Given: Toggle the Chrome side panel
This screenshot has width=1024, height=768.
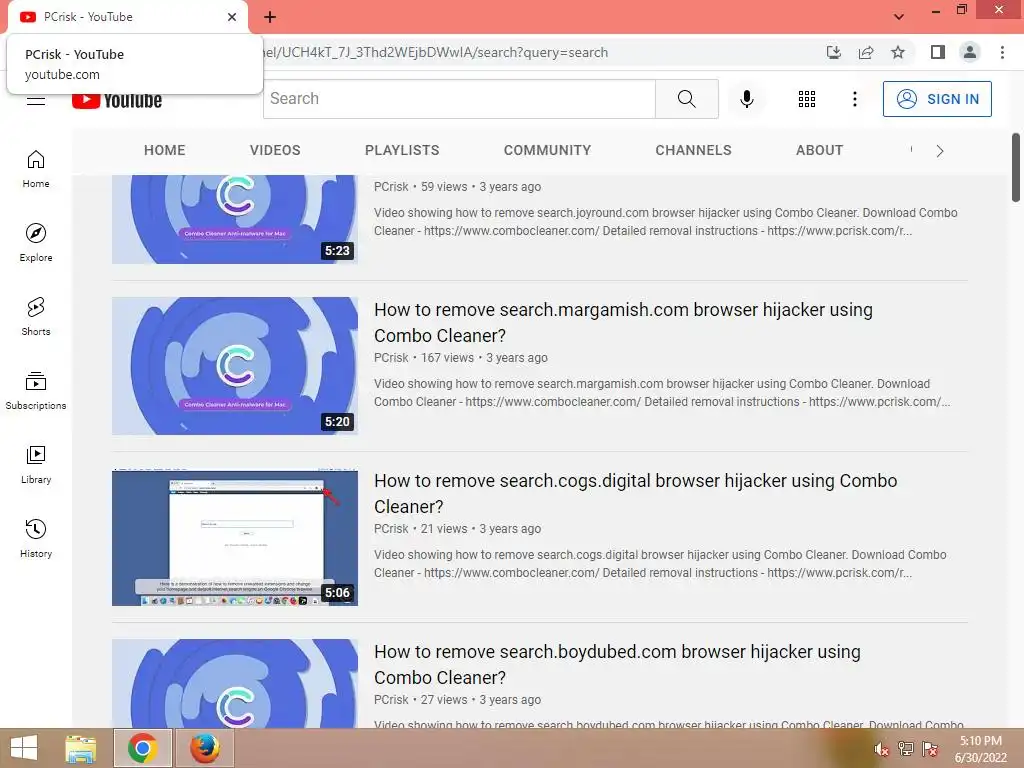Looking at the screenshot, I should tap(938, 52).
